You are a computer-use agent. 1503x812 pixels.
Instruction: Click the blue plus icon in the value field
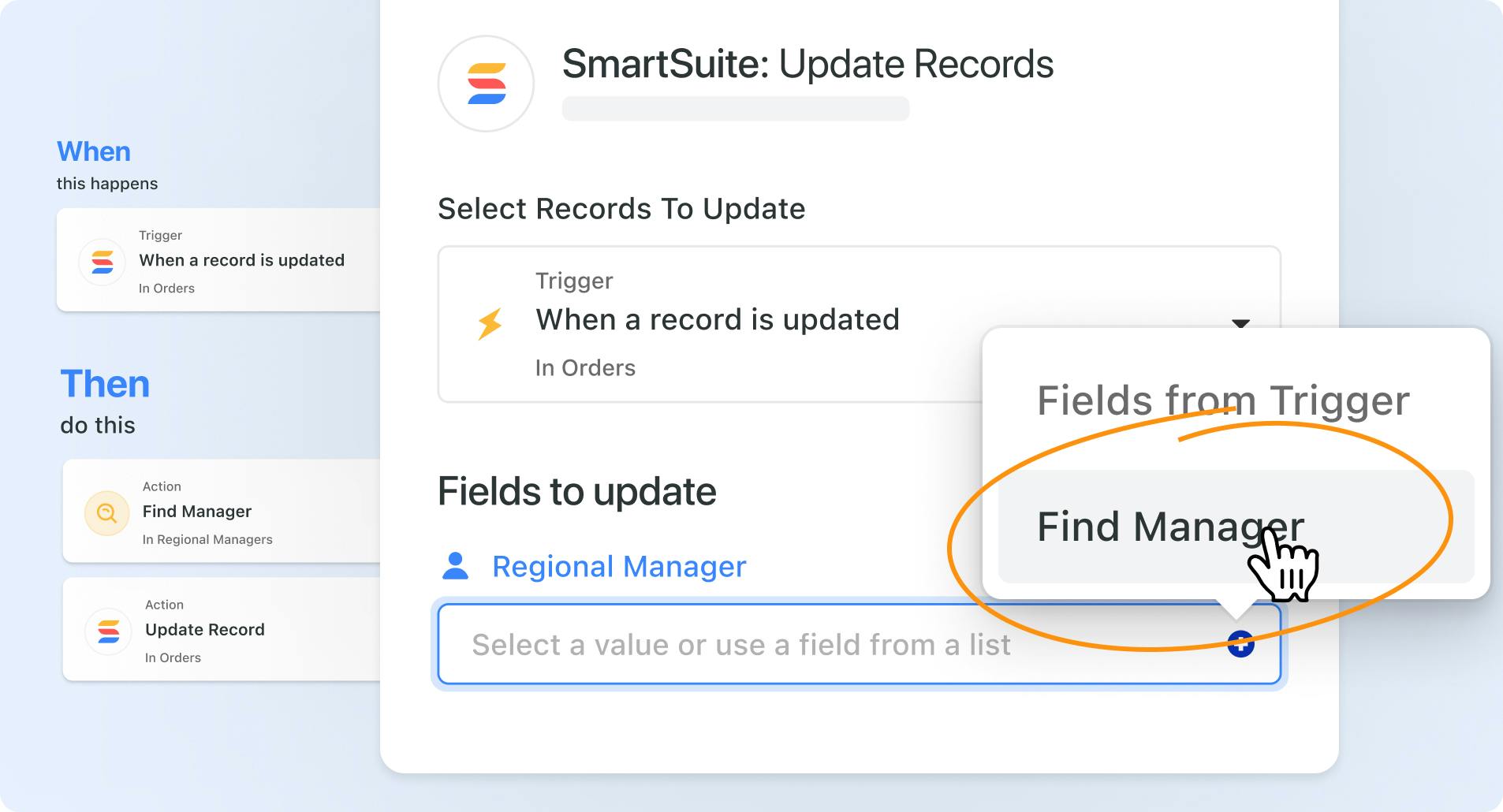point(1240,644)
